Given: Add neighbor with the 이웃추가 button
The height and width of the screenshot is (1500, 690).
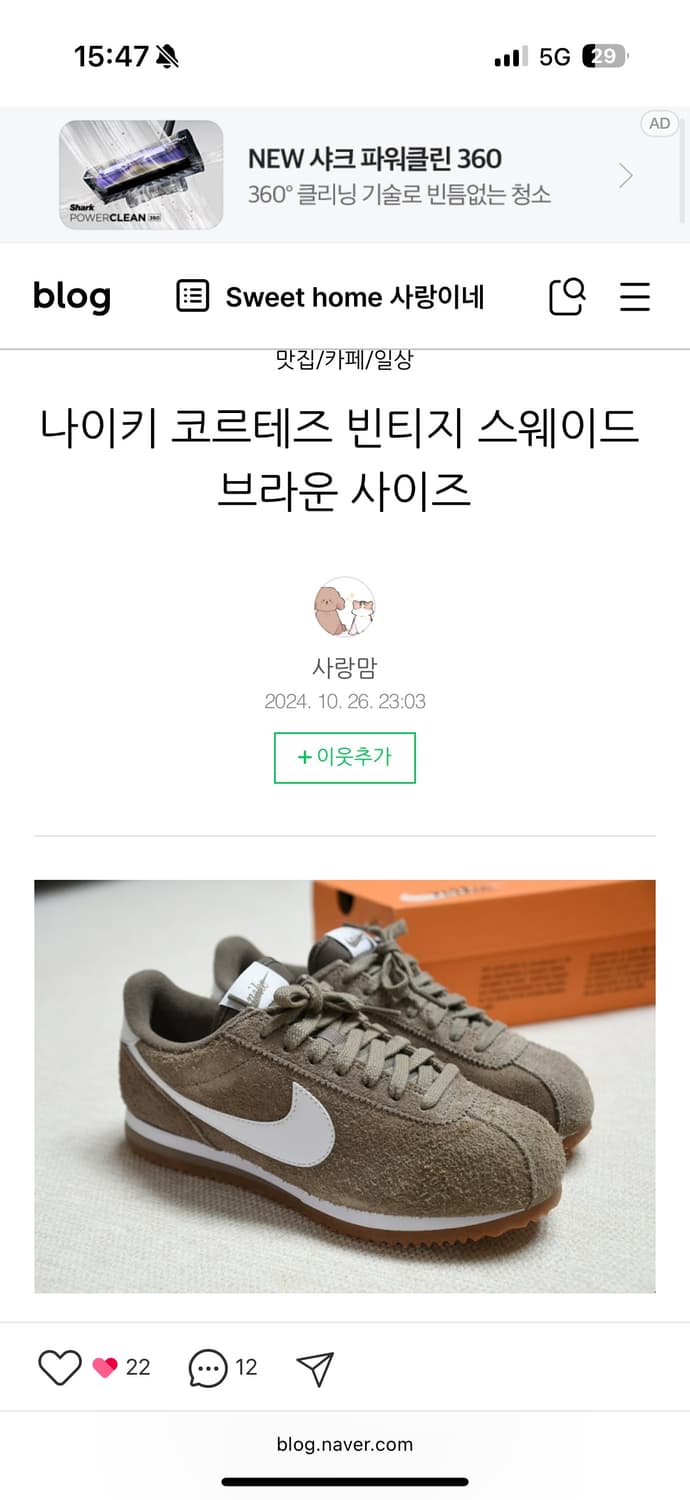Looking at the screenshot, I should (x=345, y=758).
